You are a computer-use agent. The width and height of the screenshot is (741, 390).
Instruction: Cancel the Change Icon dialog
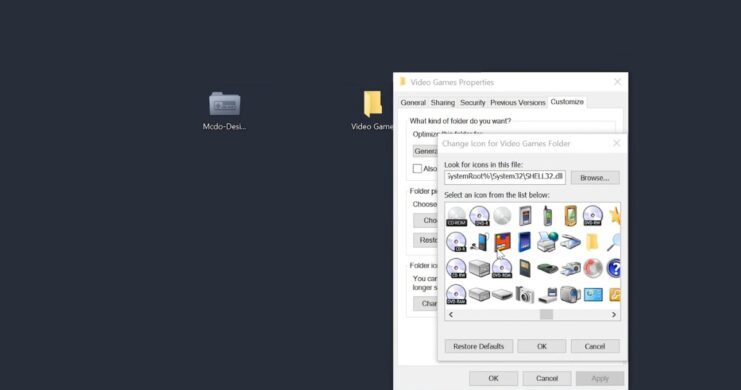(x=595, y=346)
